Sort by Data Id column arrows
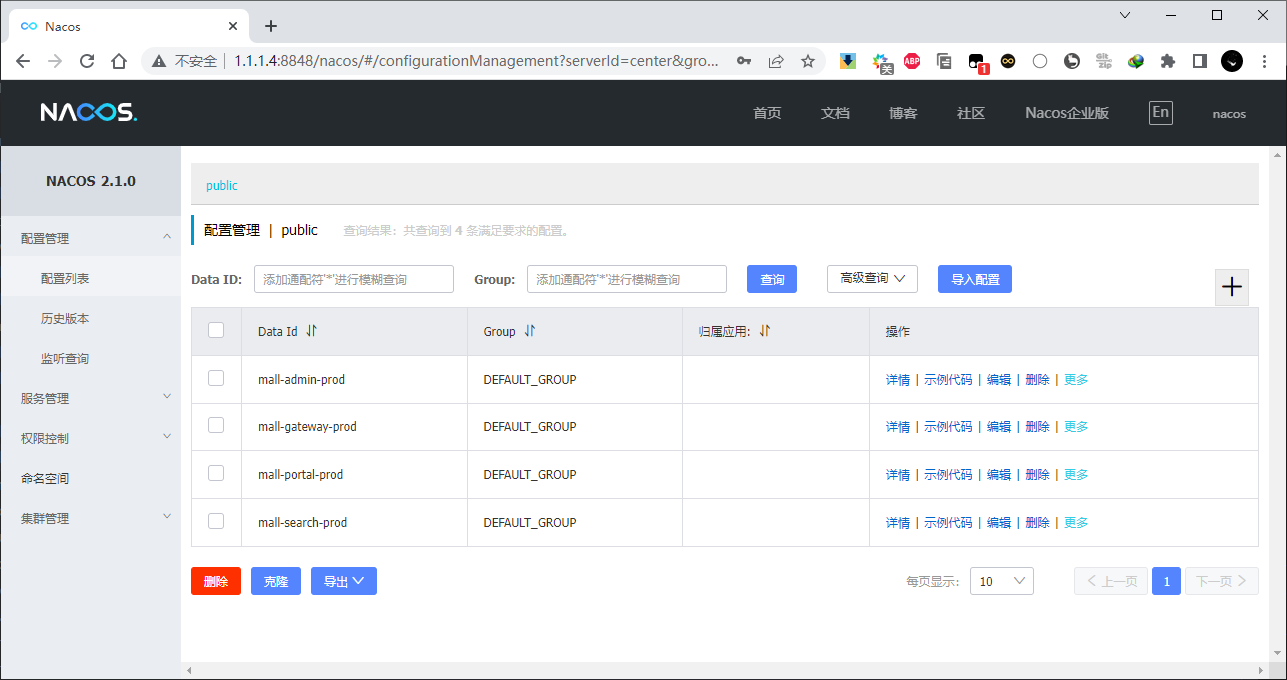This screenshot has width=1287, height=680. pyautogui.click(x=312, y=331)
